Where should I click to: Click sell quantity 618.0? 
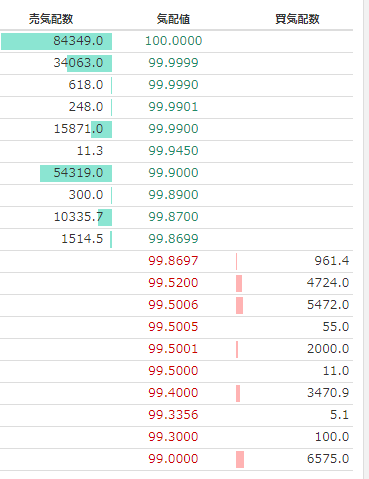coord(86,85)
